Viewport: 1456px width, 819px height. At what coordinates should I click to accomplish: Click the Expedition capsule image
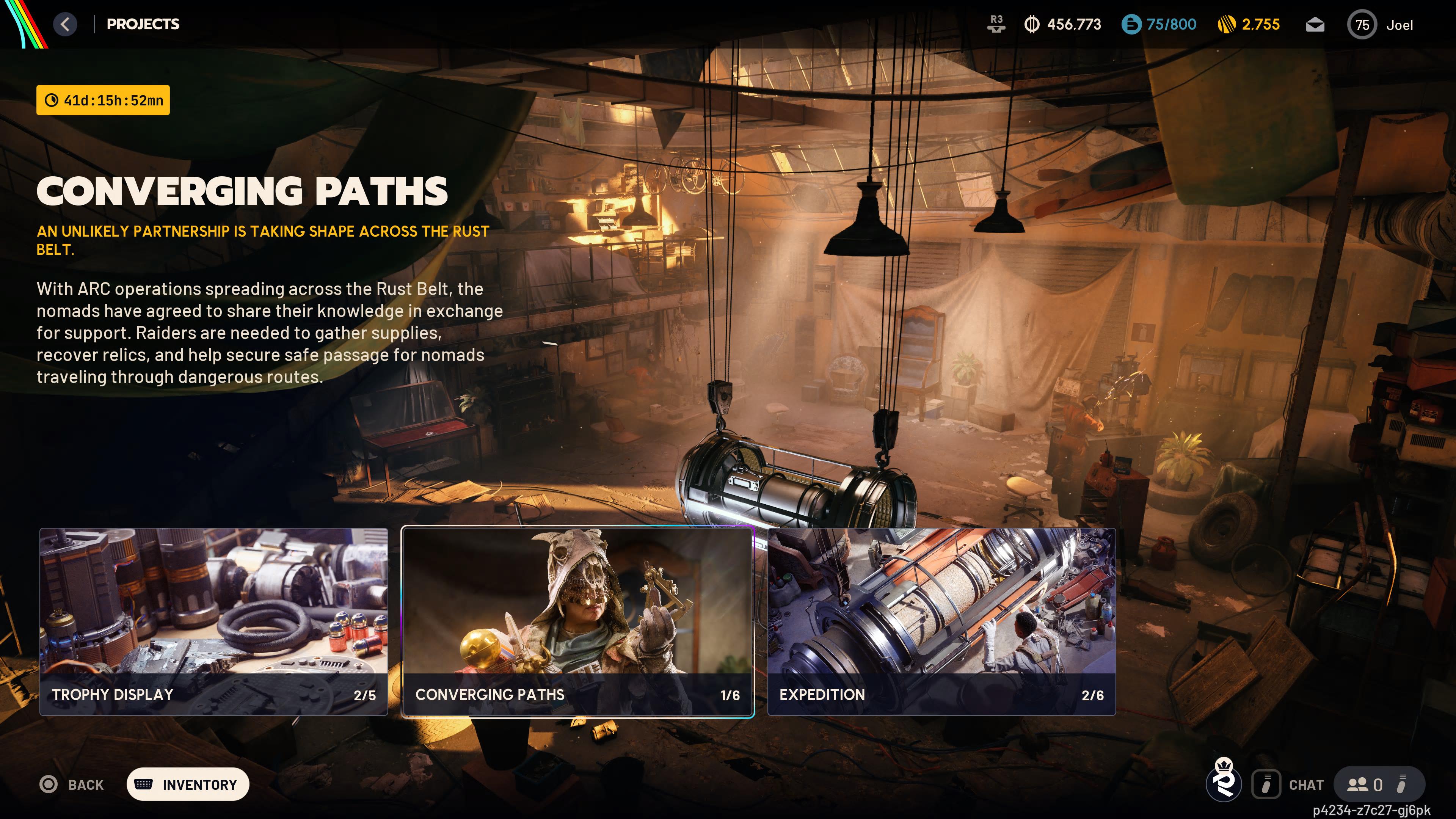point(941,601)
